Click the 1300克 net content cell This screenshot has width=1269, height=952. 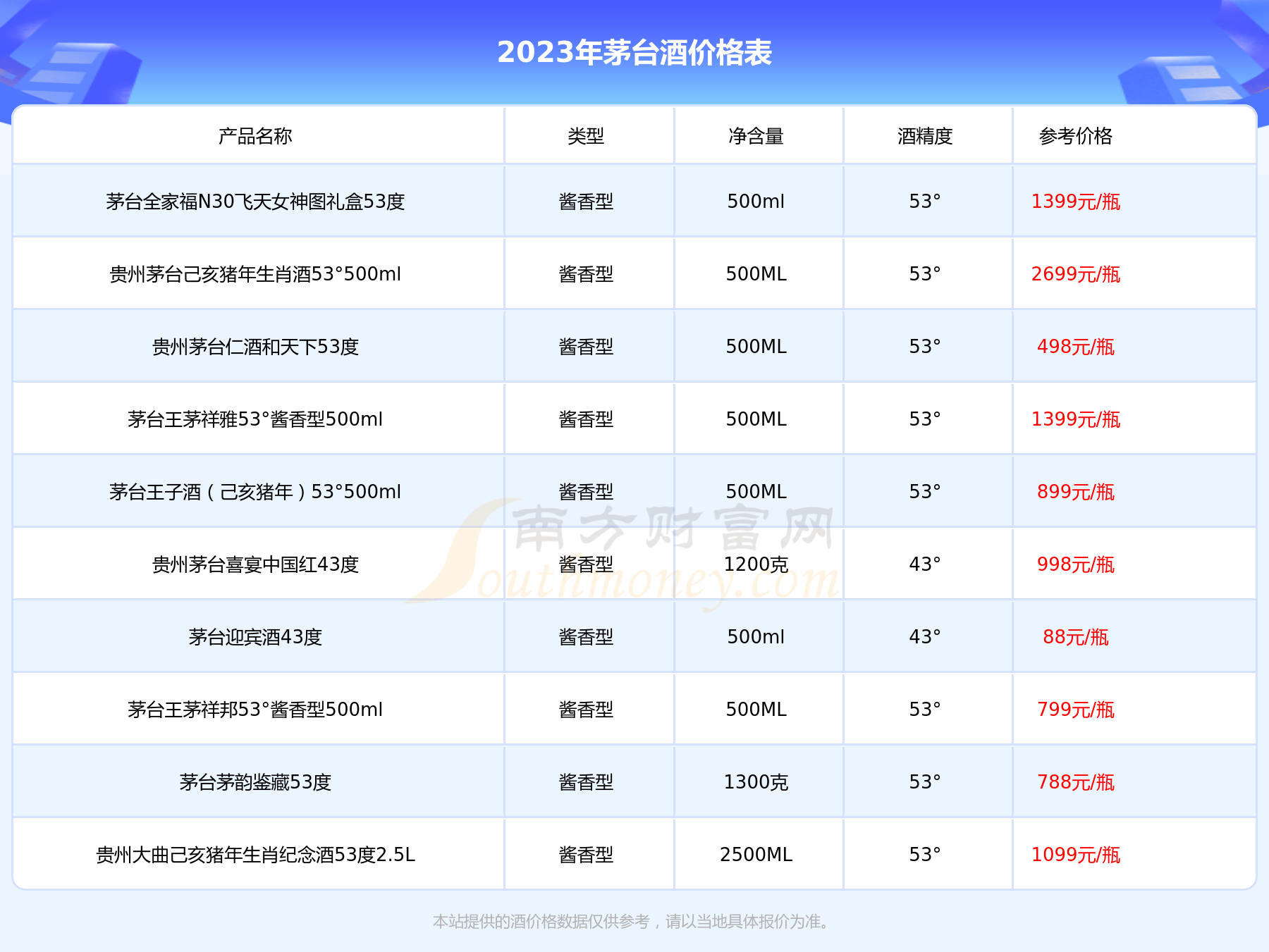coord(756,782)
